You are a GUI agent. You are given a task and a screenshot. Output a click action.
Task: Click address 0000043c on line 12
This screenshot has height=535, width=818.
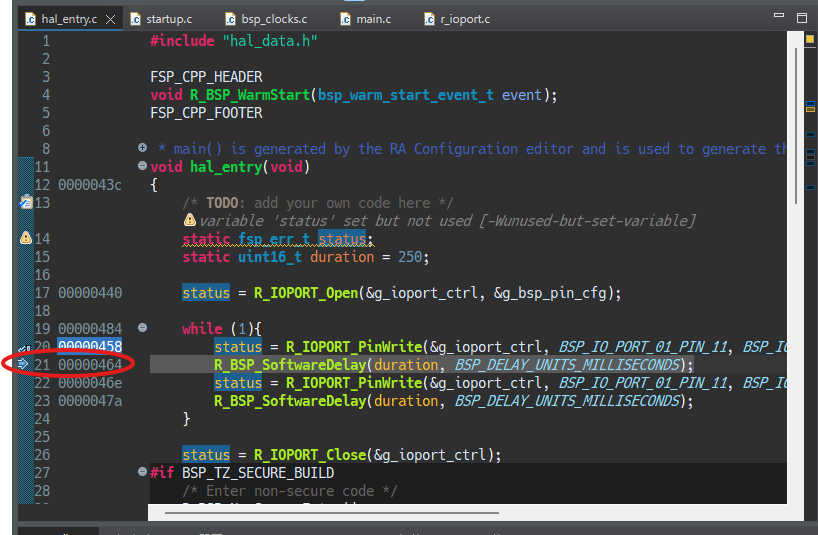click(x=90, y=185)
